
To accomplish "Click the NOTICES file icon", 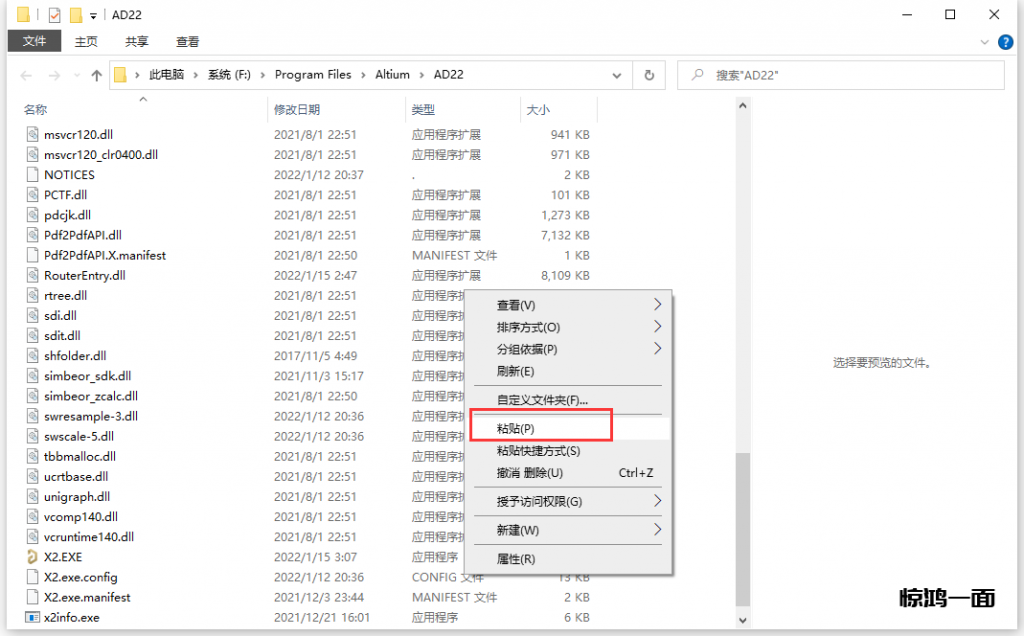I will 32,175.
